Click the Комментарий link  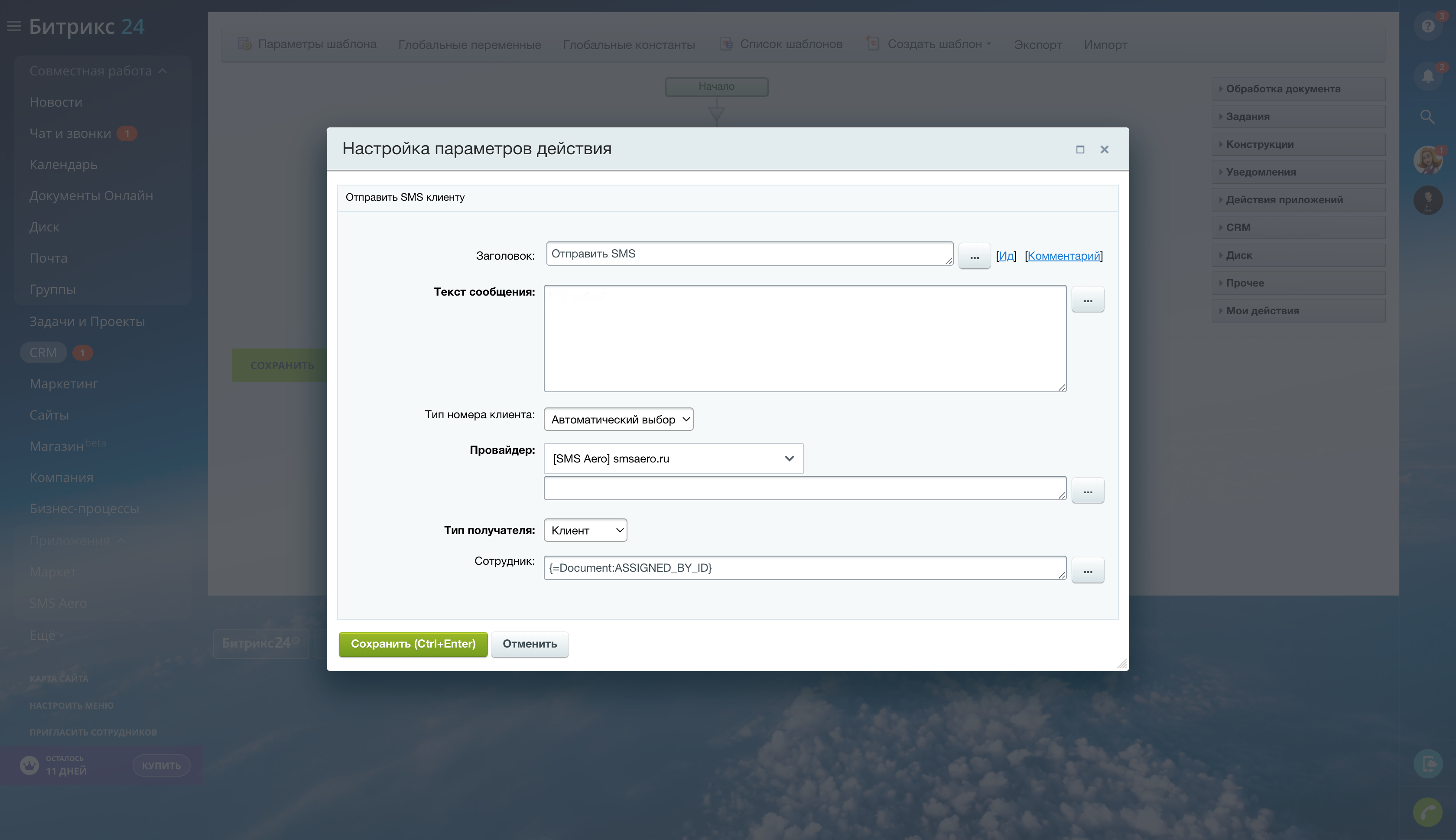pyautogui.click(x=1063, y=256)
